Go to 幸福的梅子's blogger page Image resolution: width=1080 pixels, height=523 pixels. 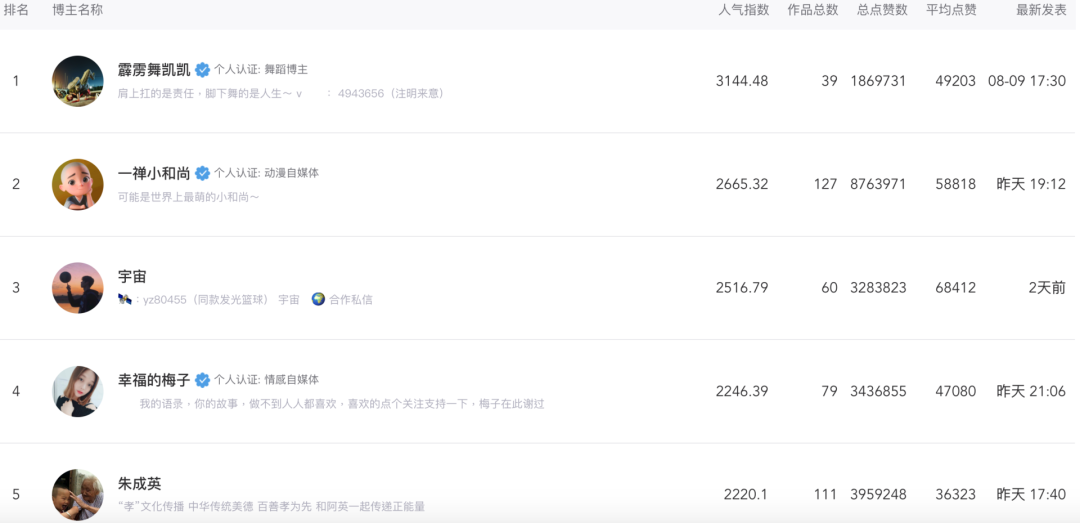[x=154, y=380]
